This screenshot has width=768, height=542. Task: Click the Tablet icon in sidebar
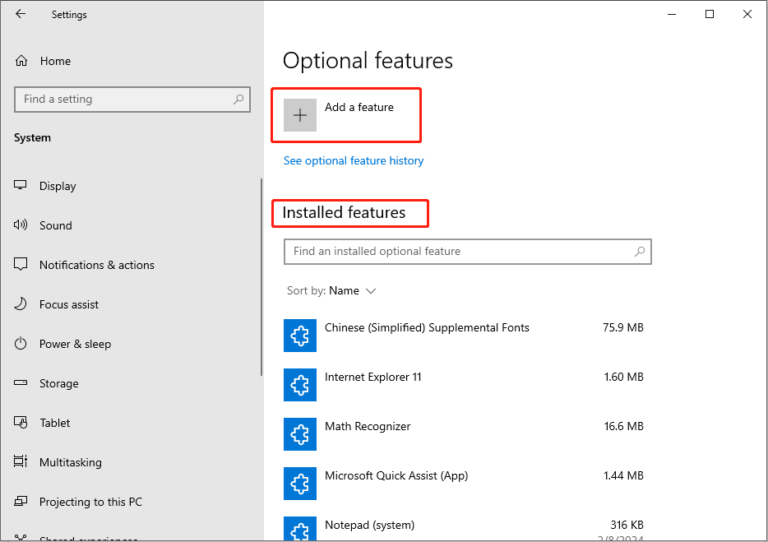(x=20, y=422)
